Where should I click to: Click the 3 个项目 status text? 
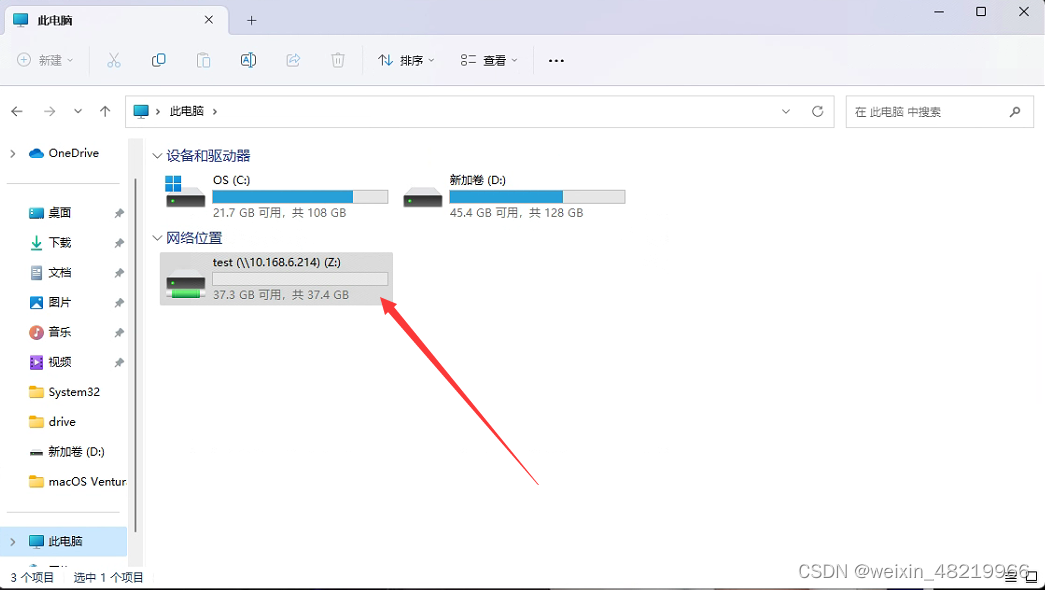32,577
